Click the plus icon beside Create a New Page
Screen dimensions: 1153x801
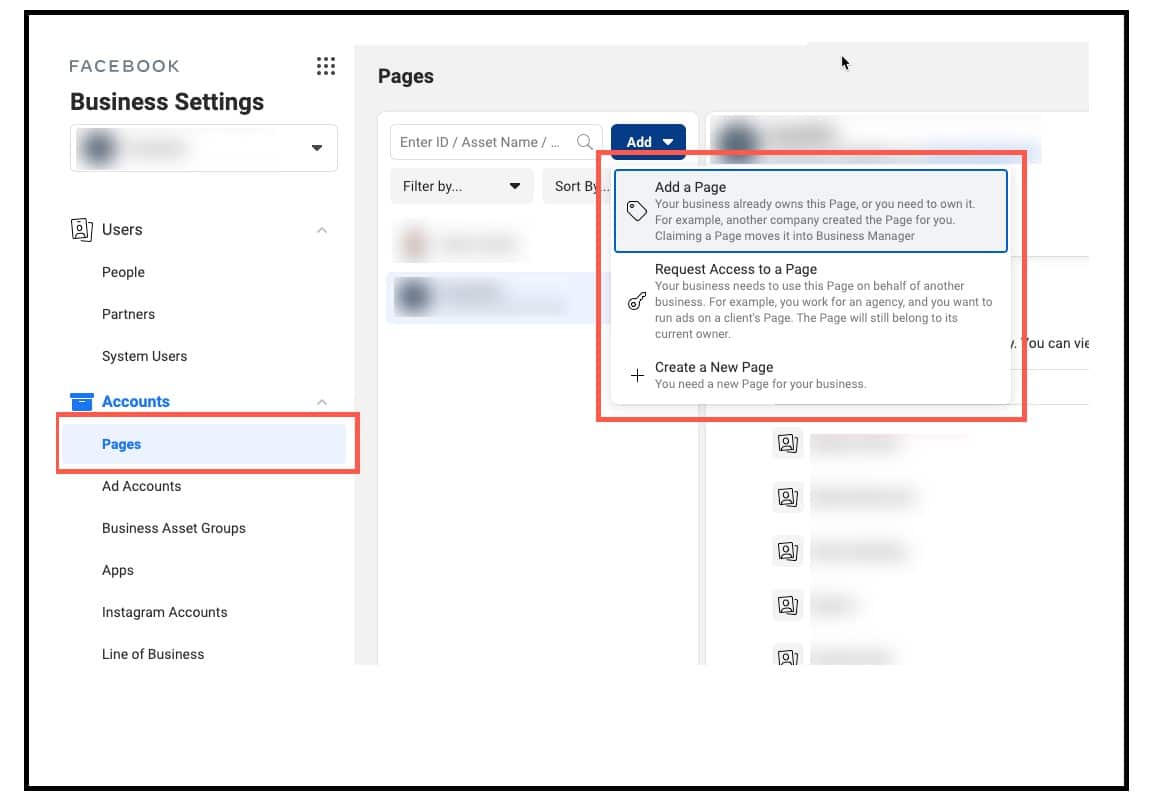637,376
